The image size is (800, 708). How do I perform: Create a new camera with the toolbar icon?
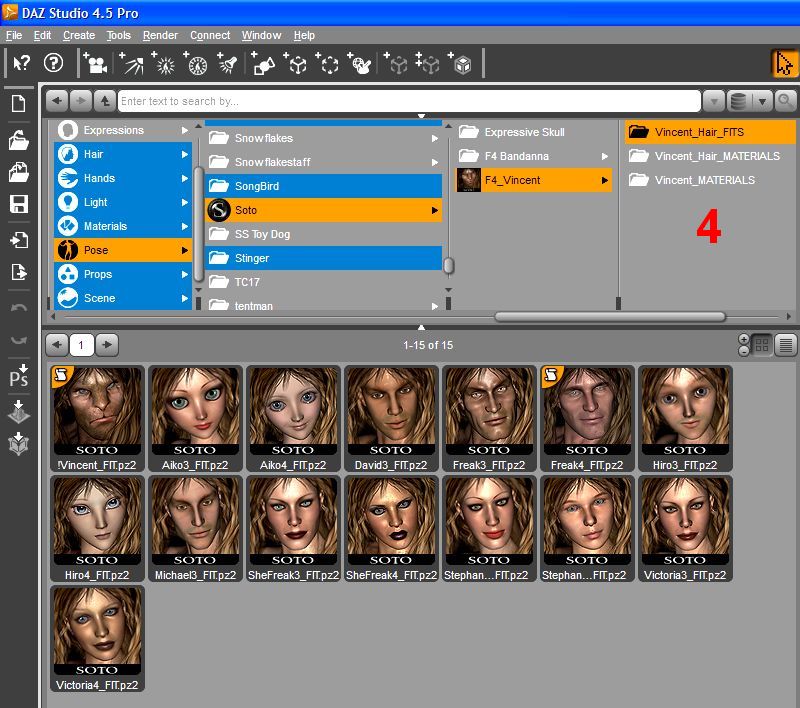95,63
